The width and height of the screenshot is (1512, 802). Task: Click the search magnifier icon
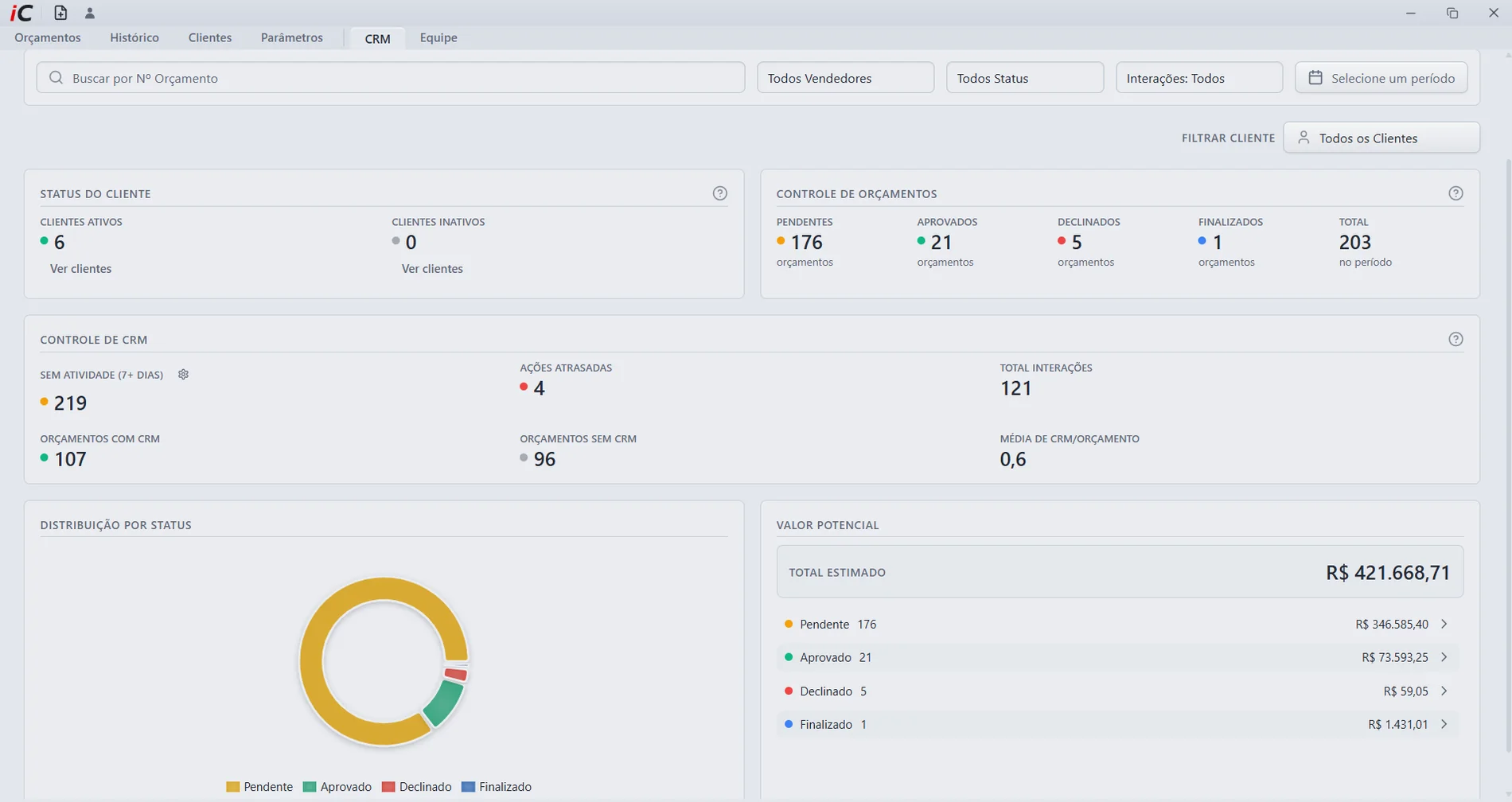(56, 78)
